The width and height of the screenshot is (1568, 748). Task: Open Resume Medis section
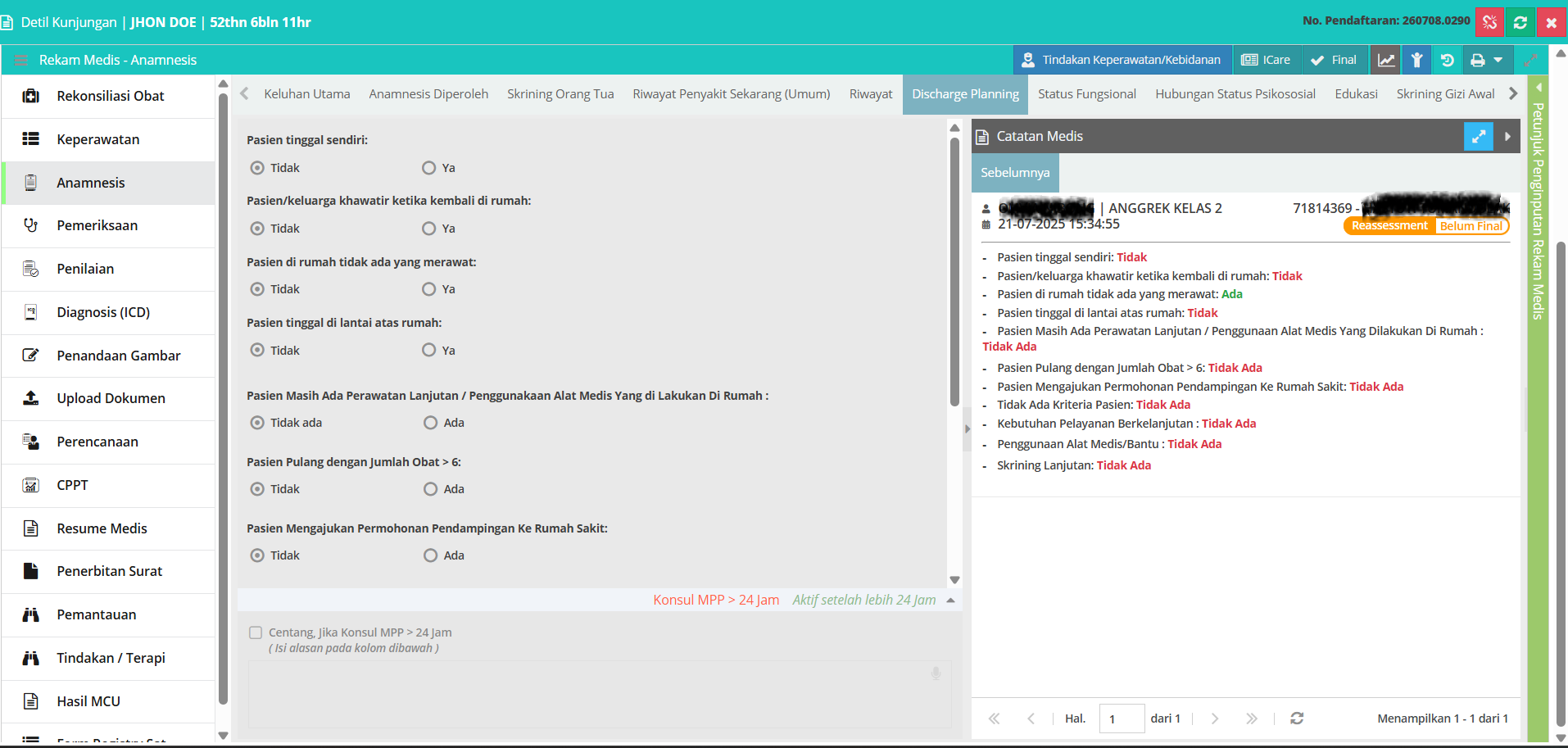click(x=108, y=528)
